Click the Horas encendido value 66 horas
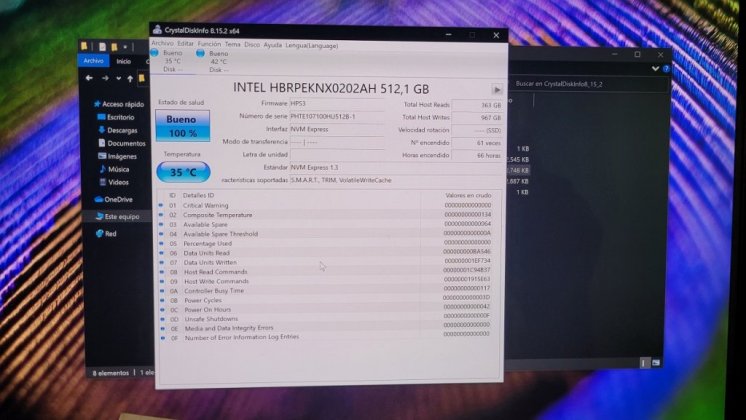746x420 pixels. click(477, 155)
